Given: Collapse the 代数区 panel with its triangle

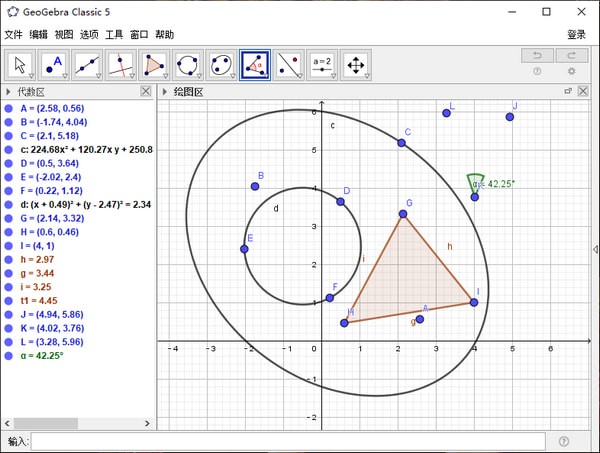Looking at the screenshot, I should click(x=8, y=92).
